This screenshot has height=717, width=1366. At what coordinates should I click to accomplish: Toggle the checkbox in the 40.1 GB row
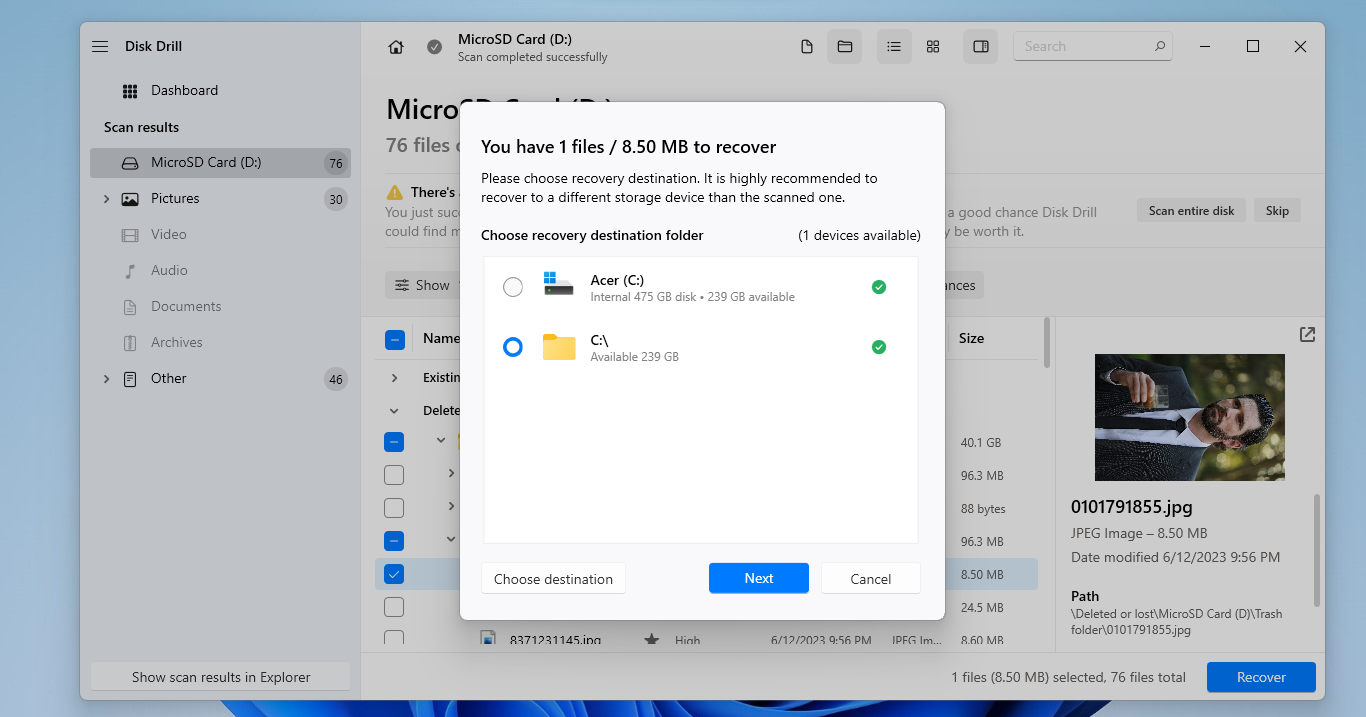click(x=395, y=442)
